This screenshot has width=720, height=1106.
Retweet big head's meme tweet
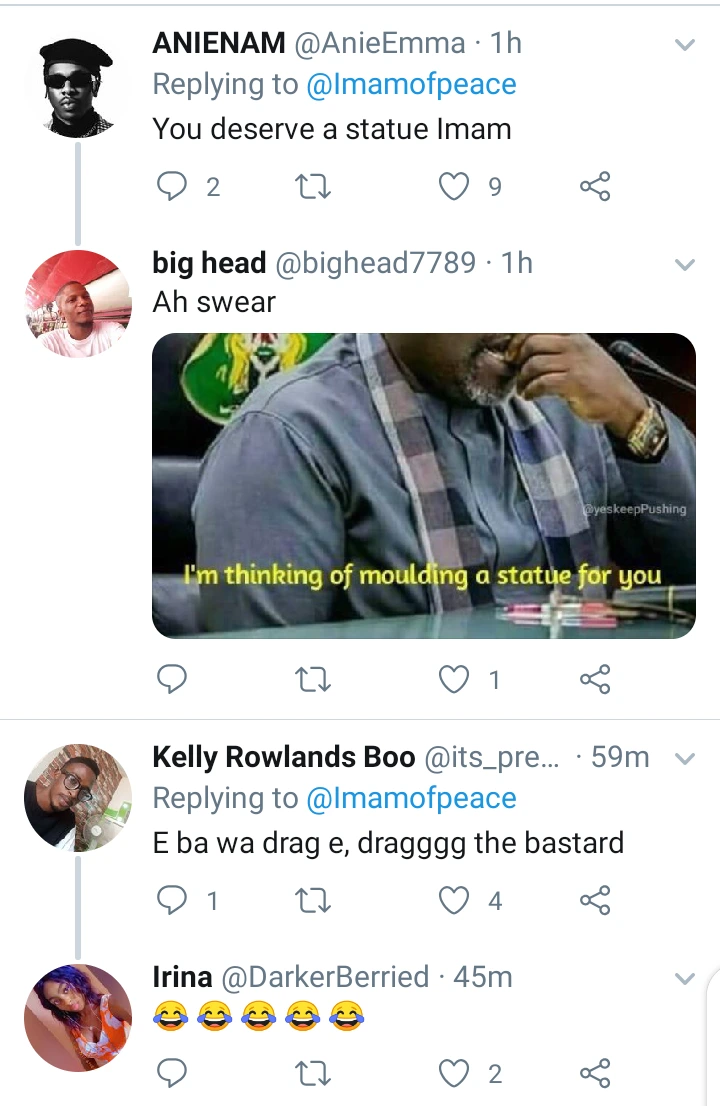point(312,680)
